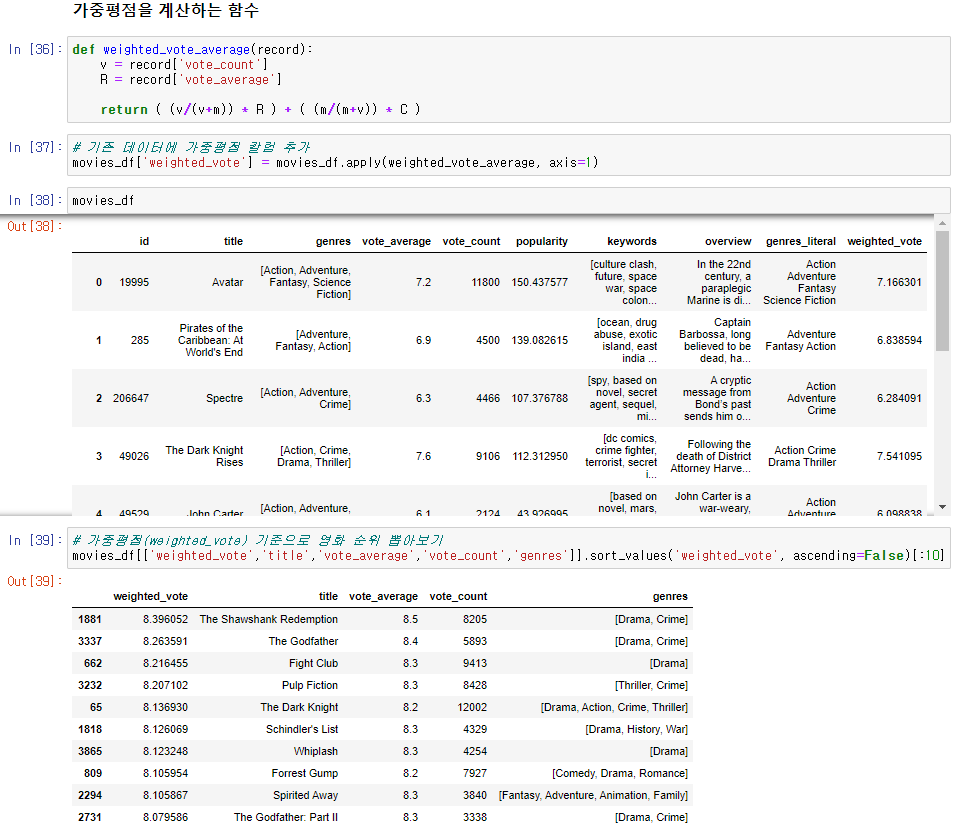Click inside code cell In [38] movies_df
954x835 pixels.
pos(509,200)
